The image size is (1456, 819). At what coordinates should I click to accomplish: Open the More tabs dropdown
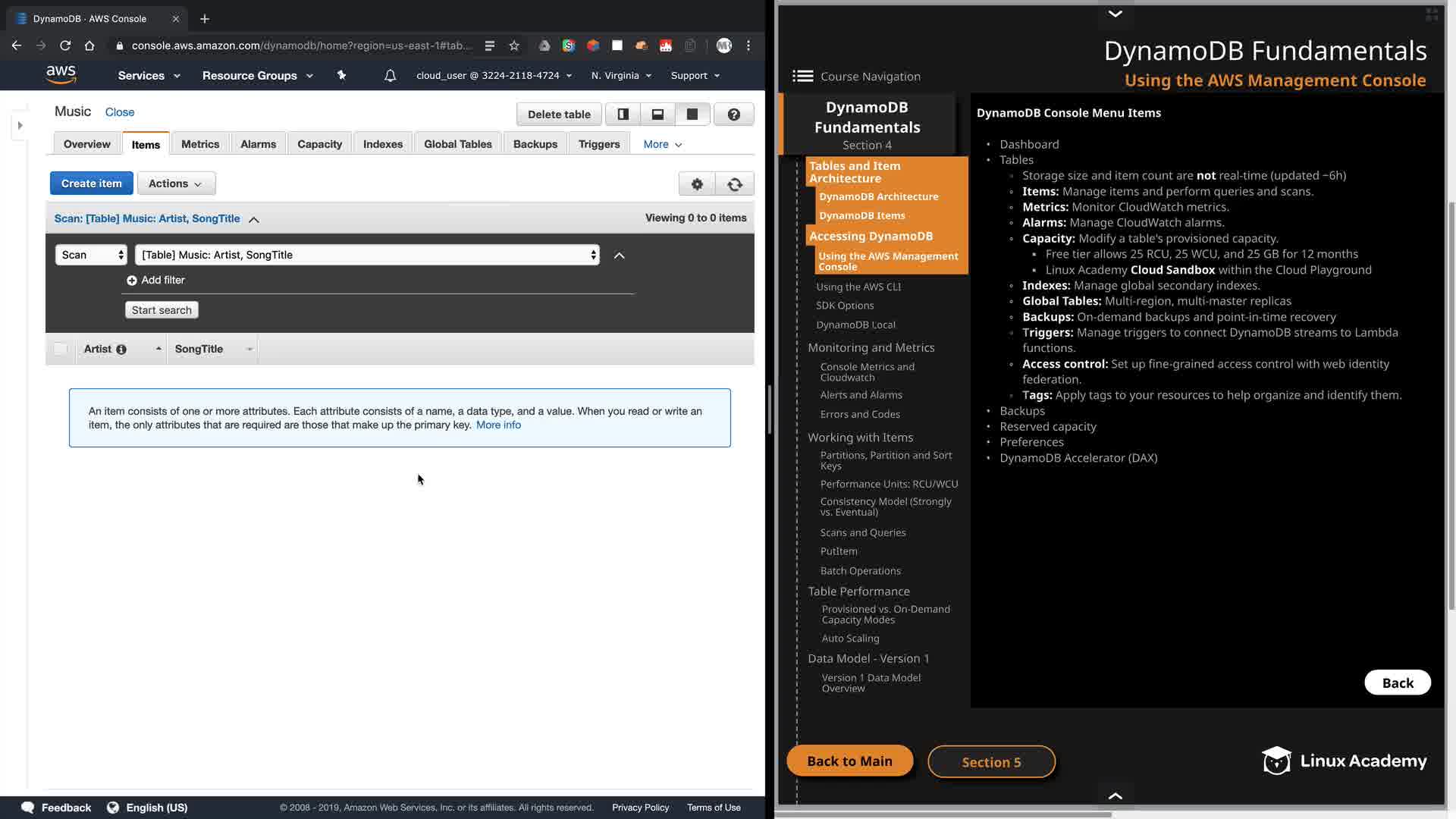662,144
